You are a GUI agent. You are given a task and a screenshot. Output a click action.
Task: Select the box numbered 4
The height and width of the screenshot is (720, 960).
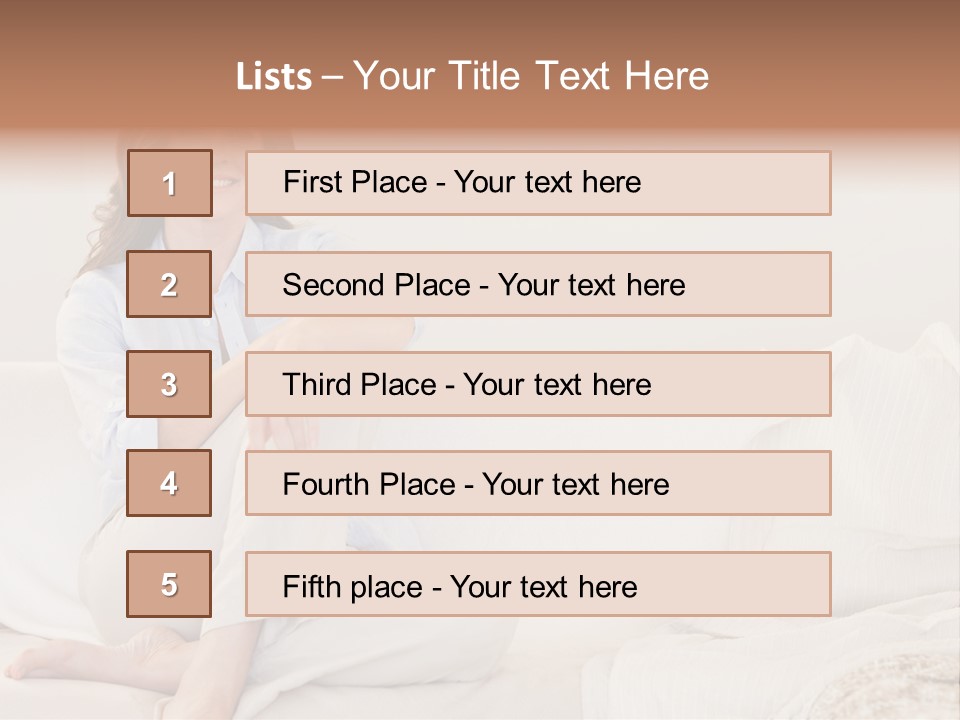click(x=169, y=484)
